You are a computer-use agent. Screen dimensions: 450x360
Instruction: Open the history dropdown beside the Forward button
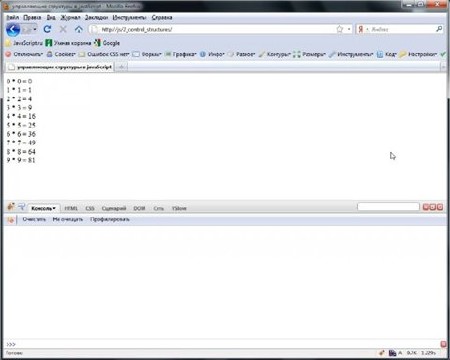(x=35, y=30)
